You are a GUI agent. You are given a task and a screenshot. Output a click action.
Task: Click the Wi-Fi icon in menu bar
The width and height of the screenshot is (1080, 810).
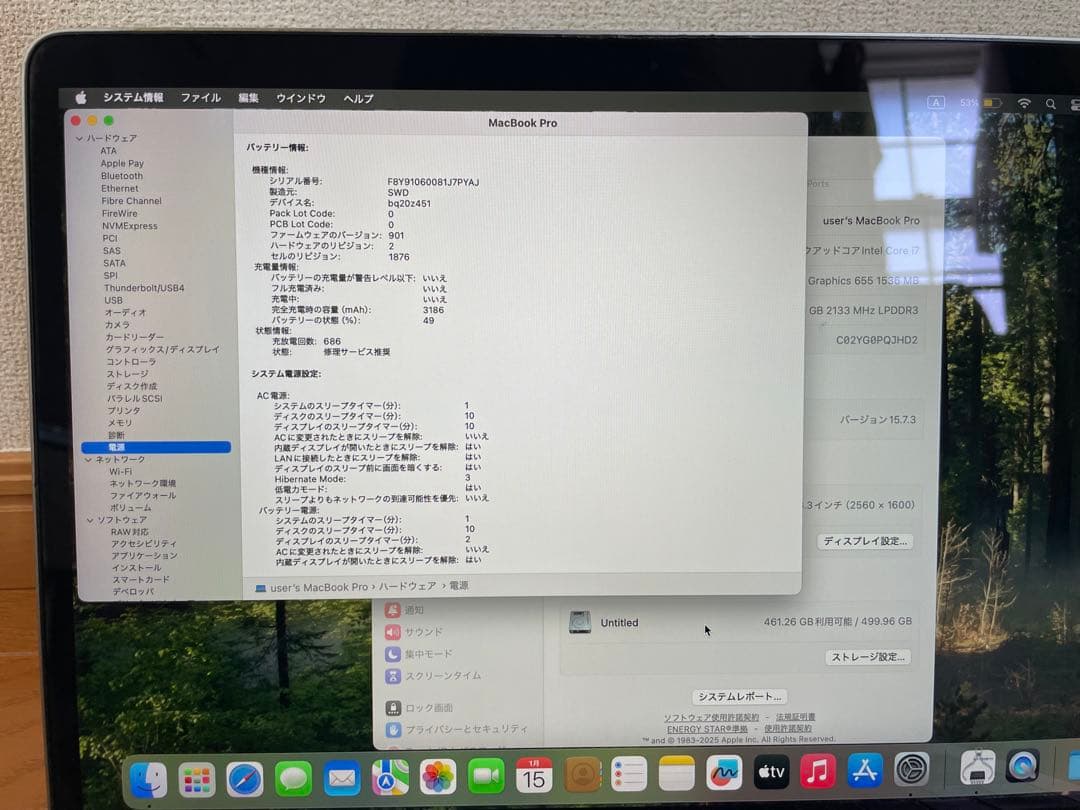1023,102
